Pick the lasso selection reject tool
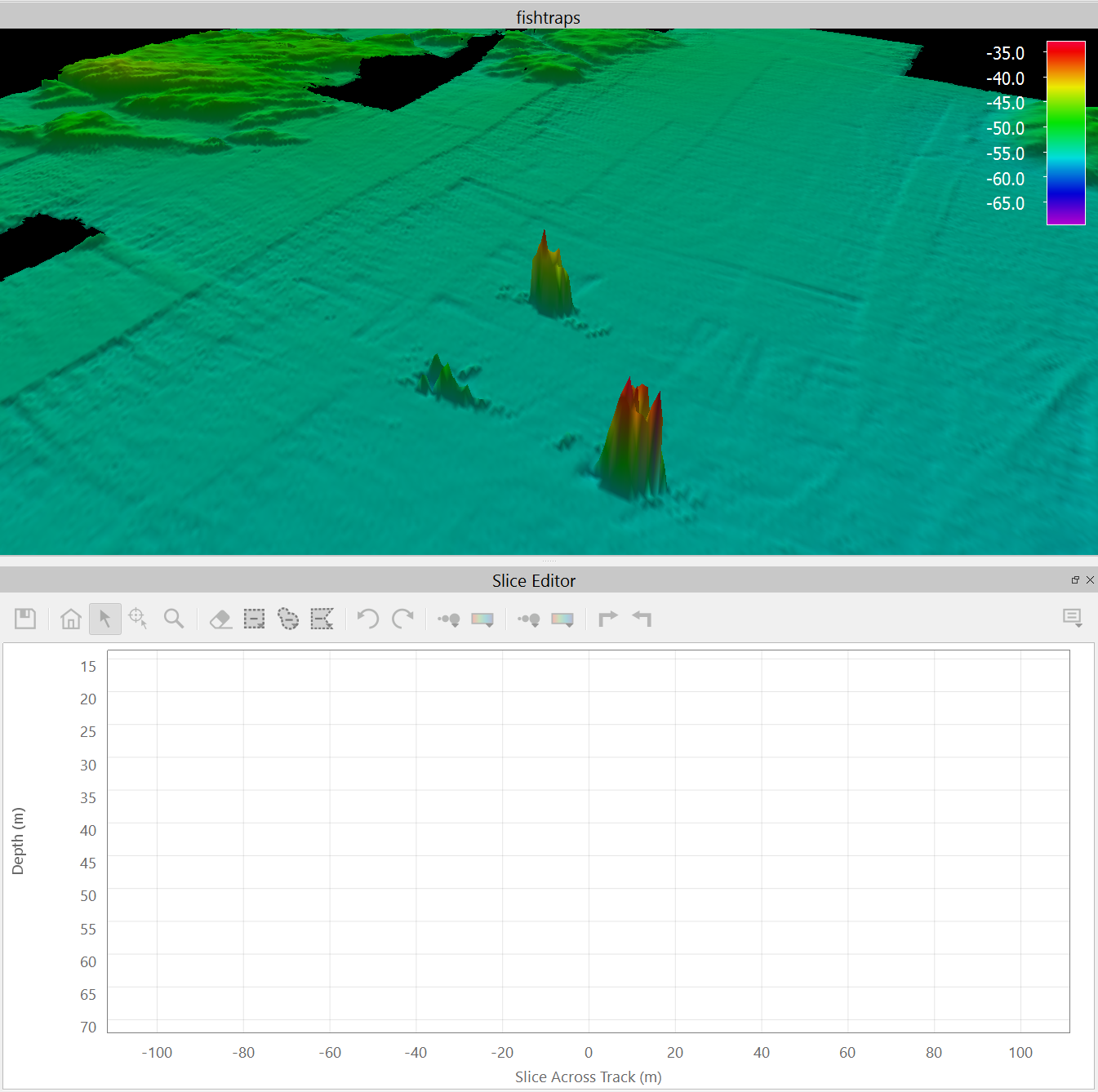1098x1092 pixels. (288, 619)
